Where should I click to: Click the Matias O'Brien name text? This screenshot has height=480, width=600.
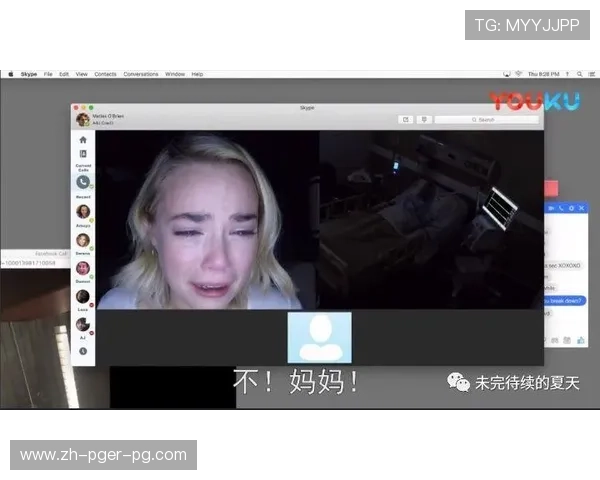(x=108, y=116)
